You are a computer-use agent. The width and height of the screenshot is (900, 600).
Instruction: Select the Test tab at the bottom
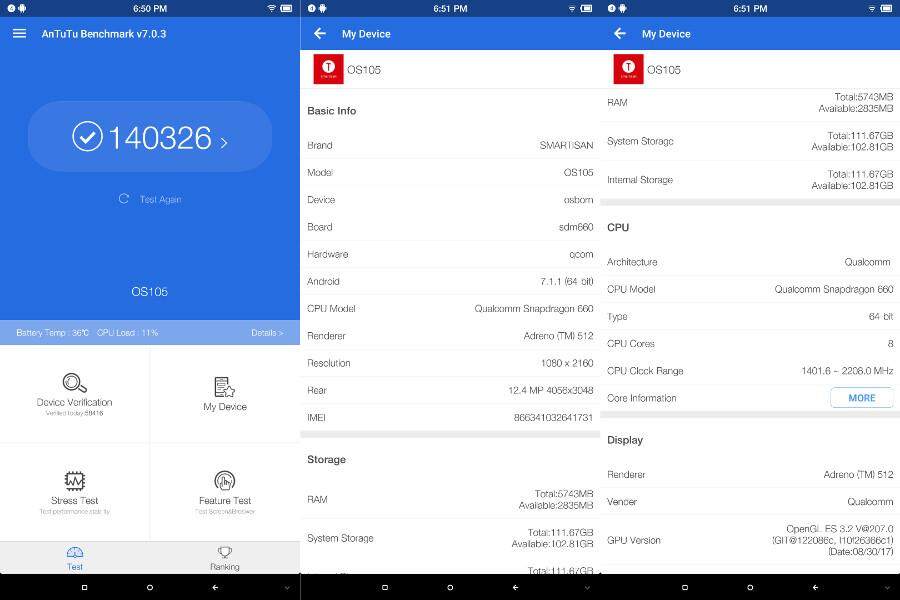coord(75,558)
